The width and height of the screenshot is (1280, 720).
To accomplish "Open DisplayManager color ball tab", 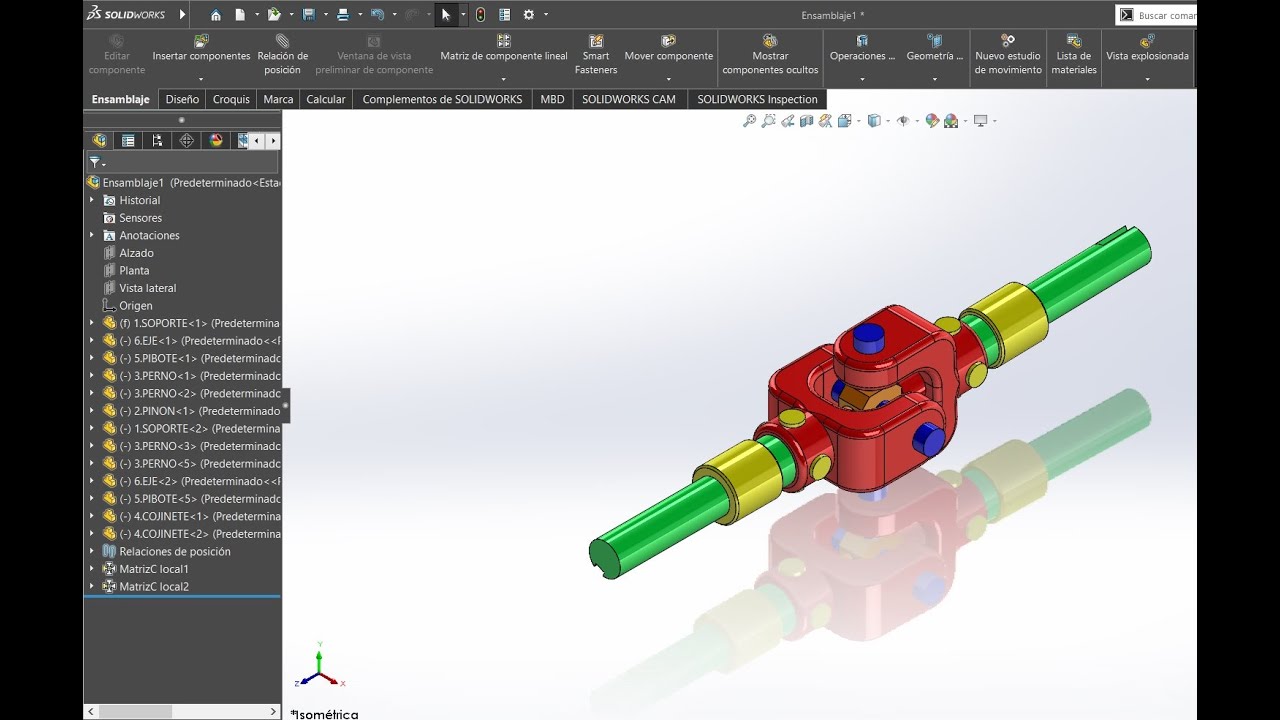I will click(216, 141).
